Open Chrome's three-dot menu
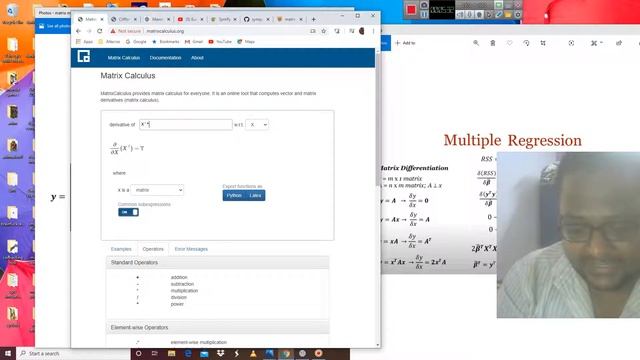Viewport: 640px width, 360px height. tap(373, 31)
